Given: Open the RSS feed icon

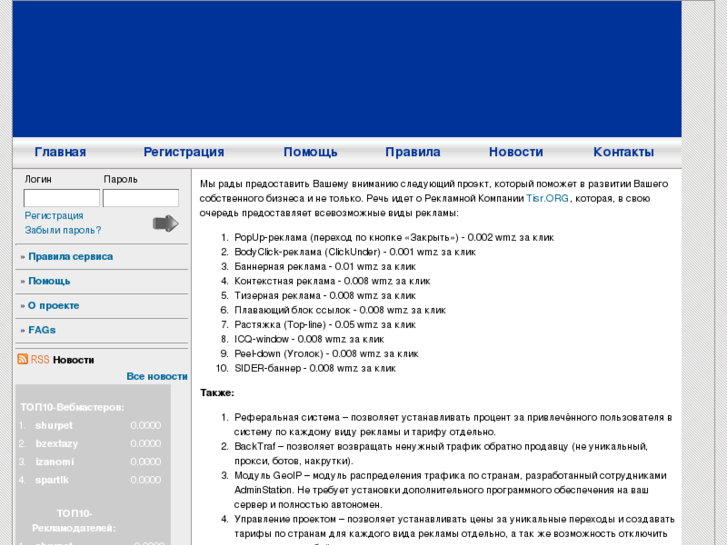Looking at the screenshot, I should tap(22, 359).
